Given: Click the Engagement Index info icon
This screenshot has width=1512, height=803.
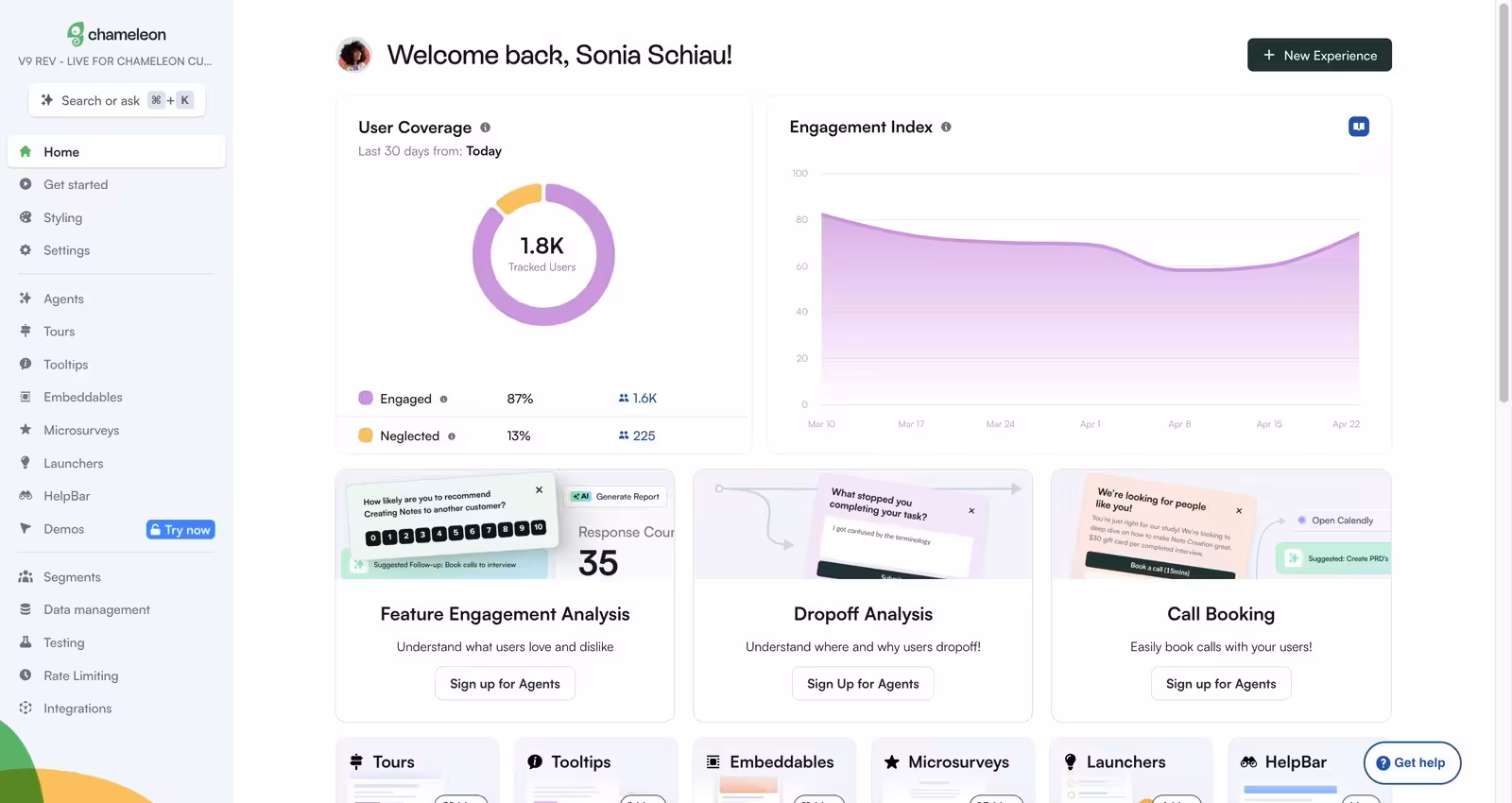Looking at the screenshot, I should pos(946,127).
